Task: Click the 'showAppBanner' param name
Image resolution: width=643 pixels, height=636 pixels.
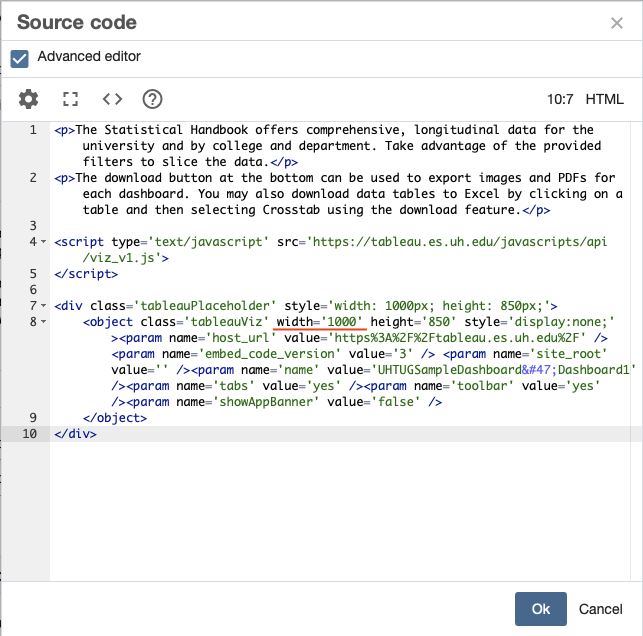Action: point(266,402)
